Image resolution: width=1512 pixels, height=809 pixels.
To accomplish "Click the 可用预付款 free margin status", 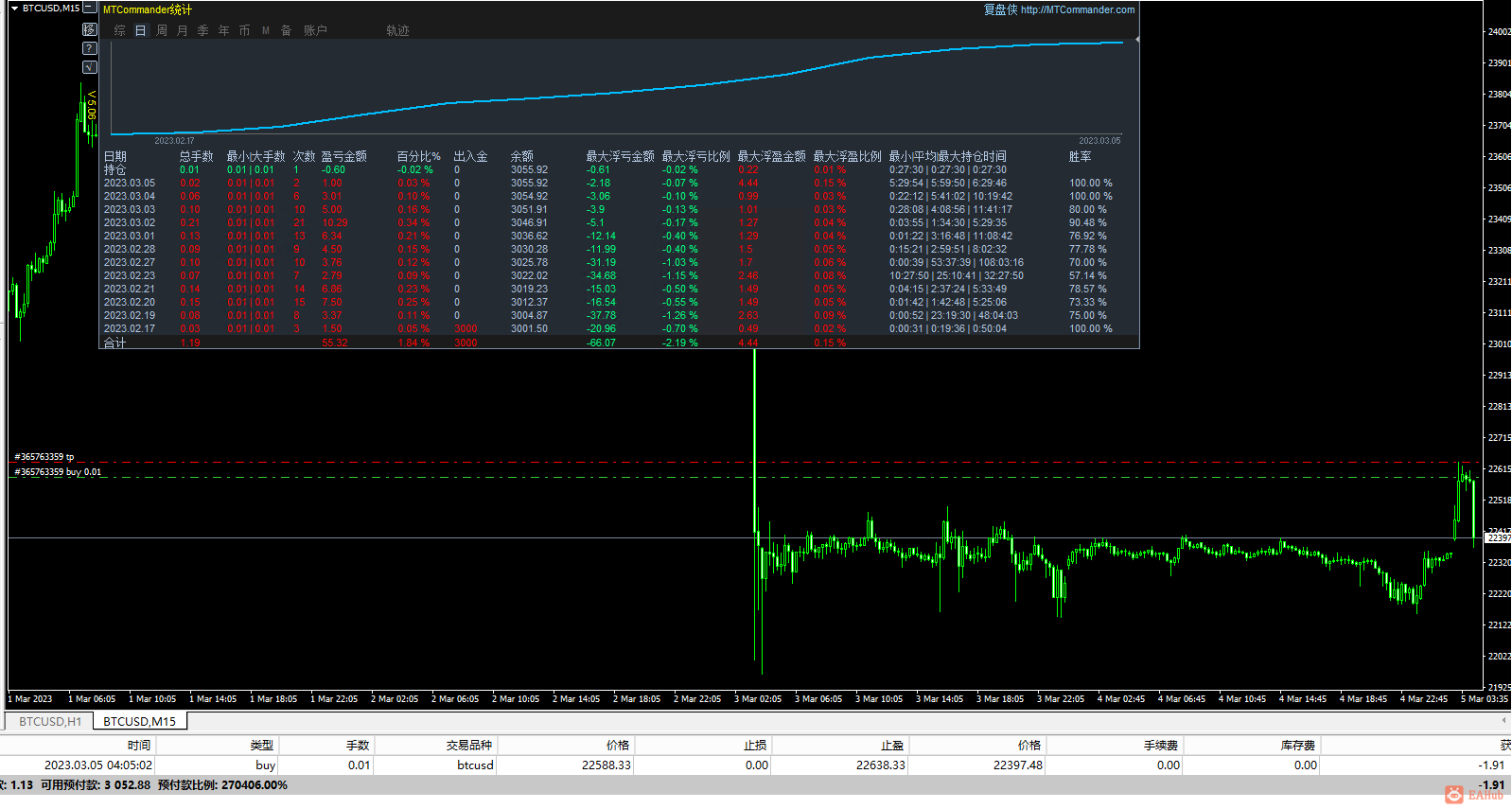I will tap(96, 785).
